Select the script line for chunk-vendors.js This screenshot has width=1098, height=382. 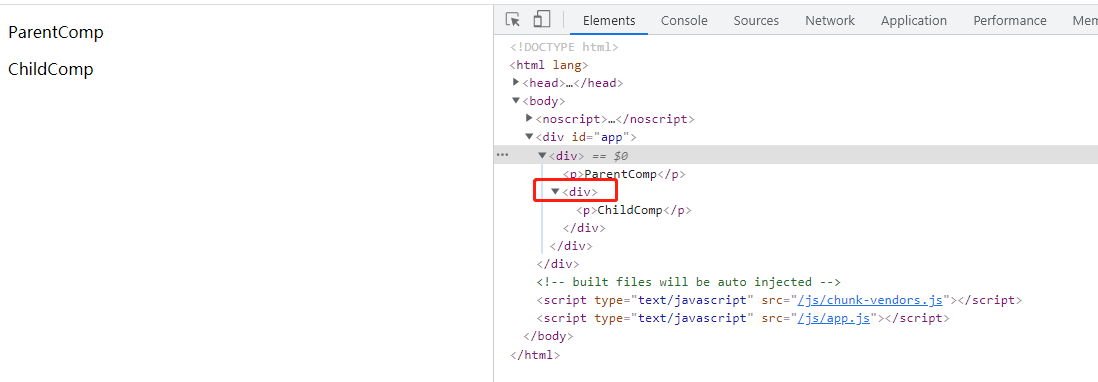tap(779, 300)
